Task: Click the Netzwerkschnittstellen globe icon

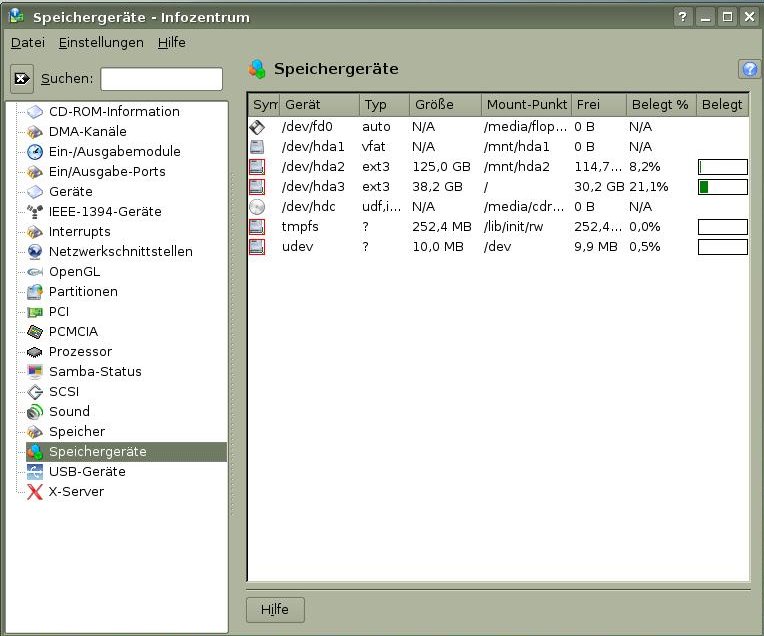Action: pos(35,251)
